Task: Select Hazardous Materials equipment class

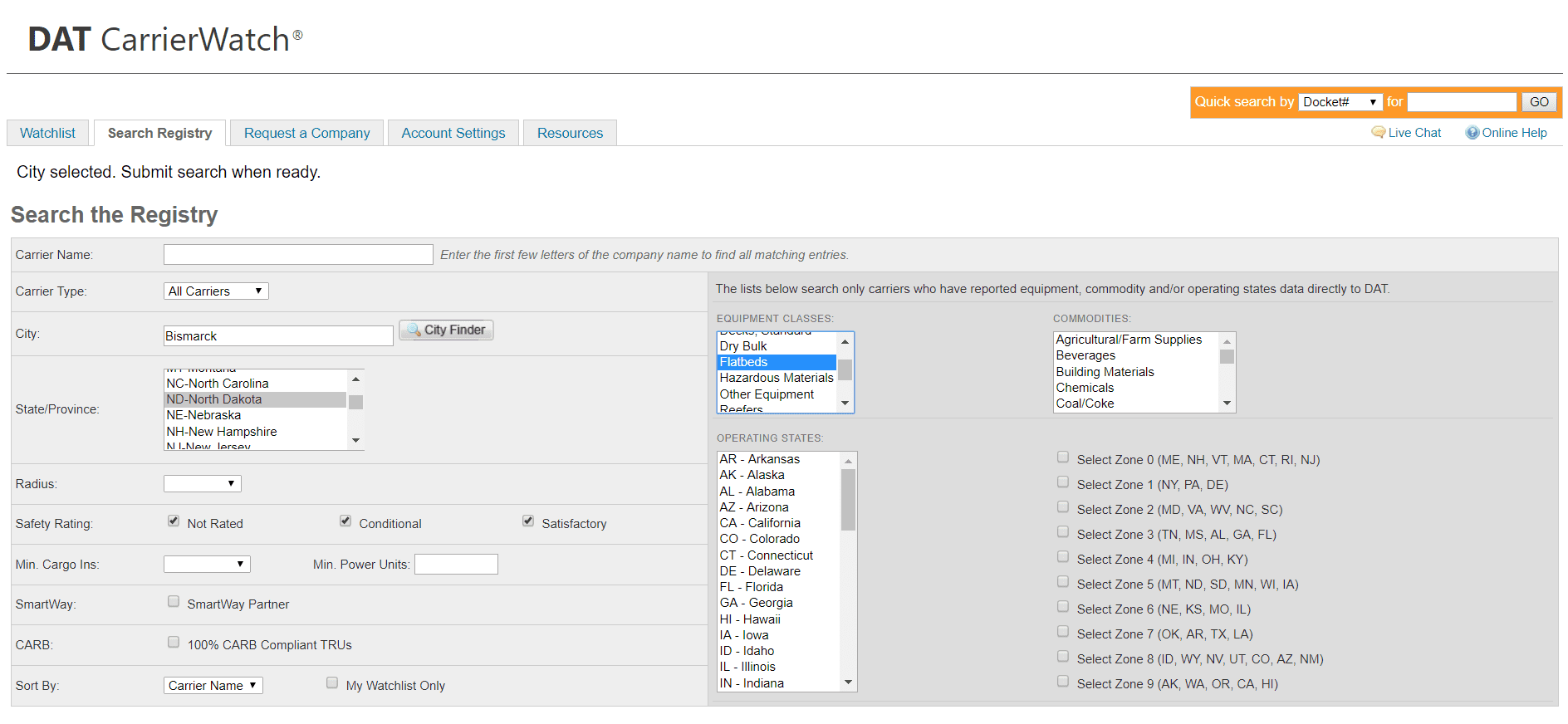Action: (x=777, y=378)
